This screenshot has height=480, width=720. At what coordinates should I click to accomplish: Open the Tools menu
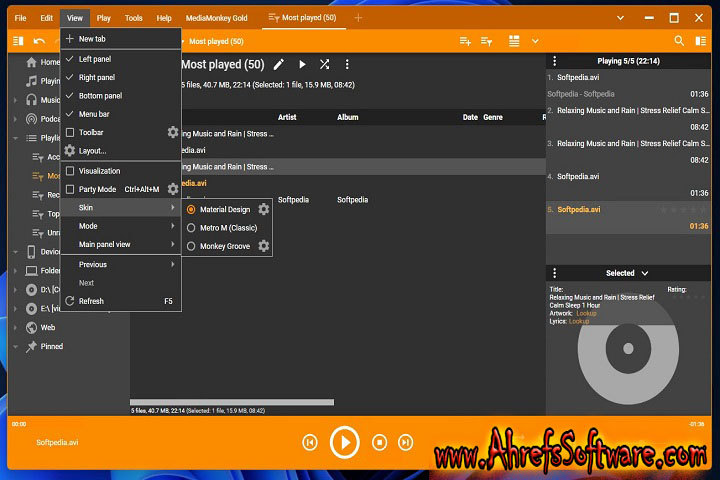(133, 18)
